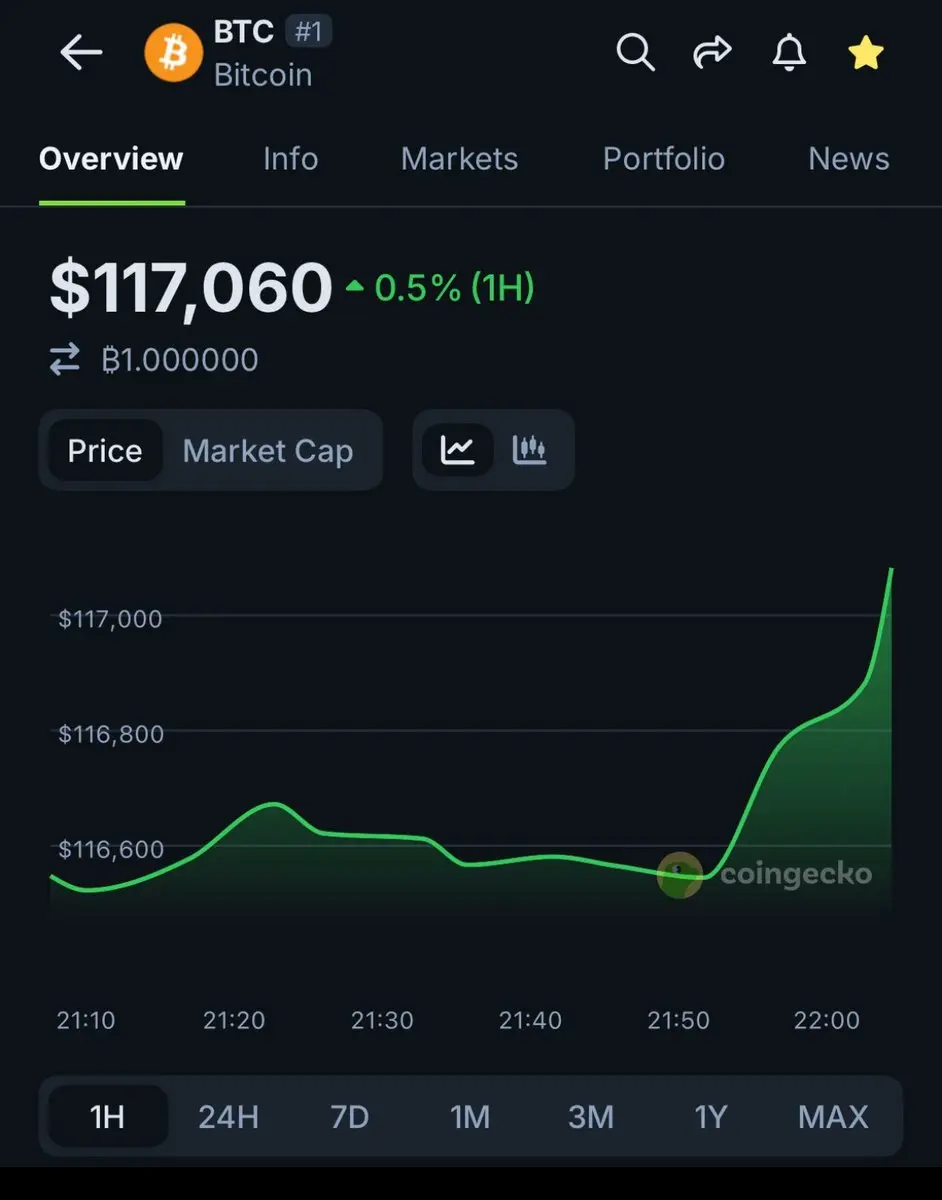942x1200 pixels.
Task: Open the News tab
Action: coord(848,159)
